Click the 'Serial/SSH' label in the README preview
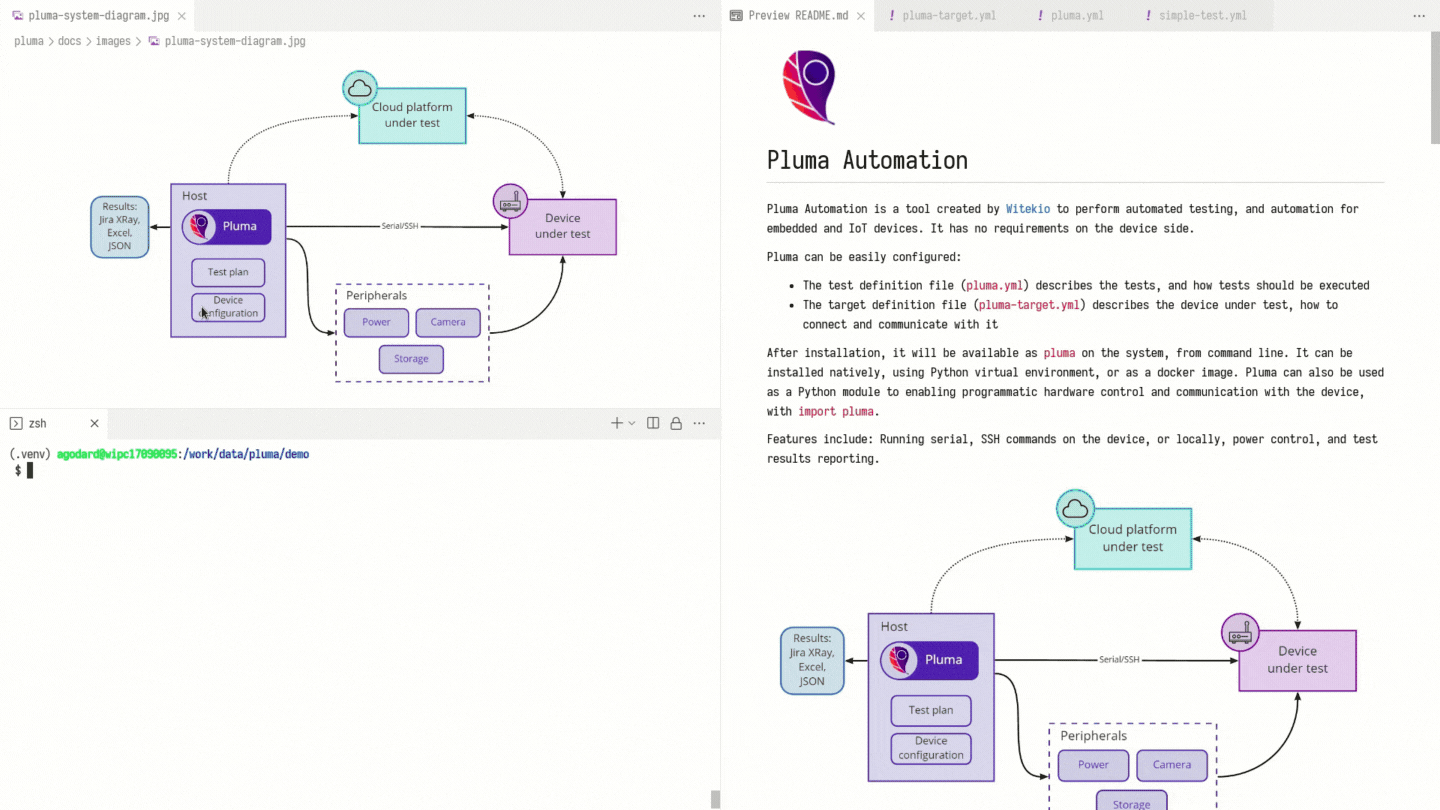Viewport: 1440px width, 810px height. click(1119, 660)
